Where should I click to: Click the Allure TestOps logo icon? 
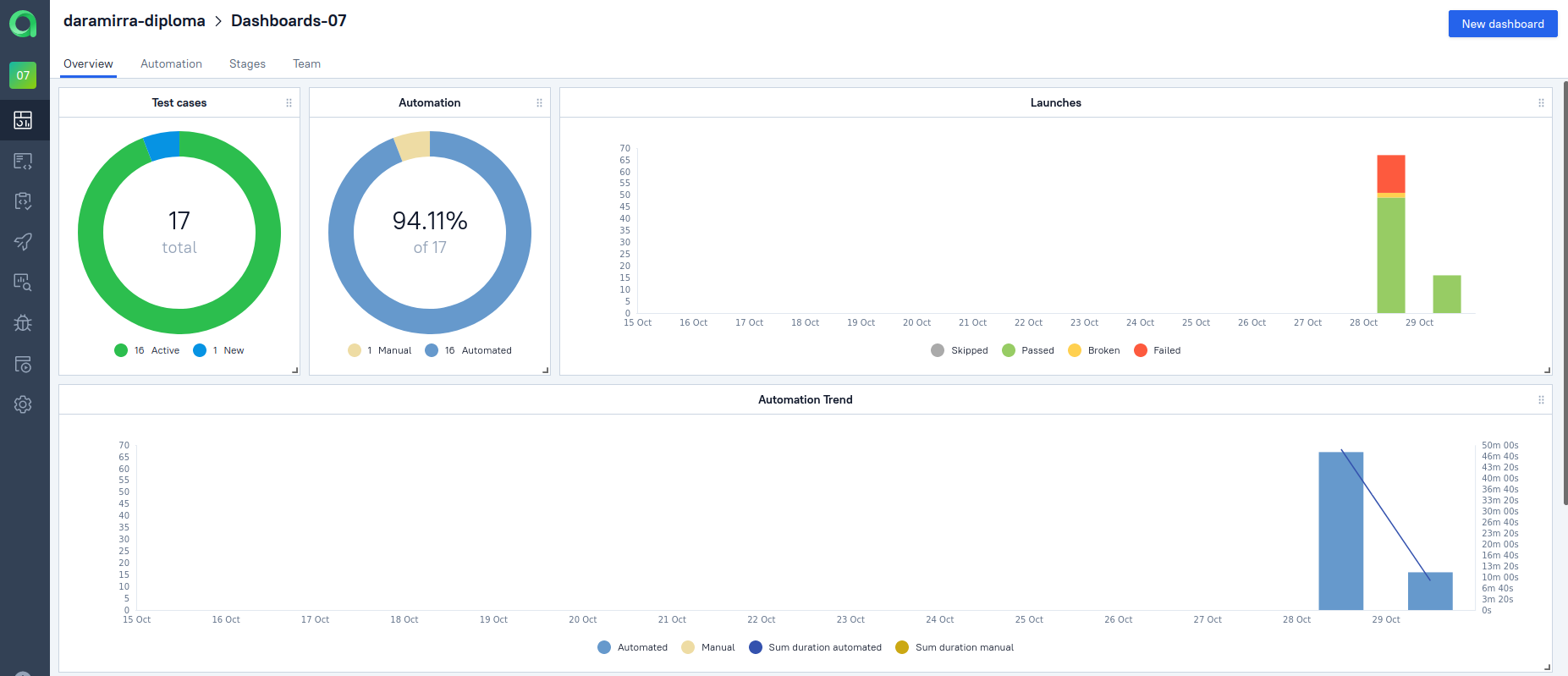23,24
